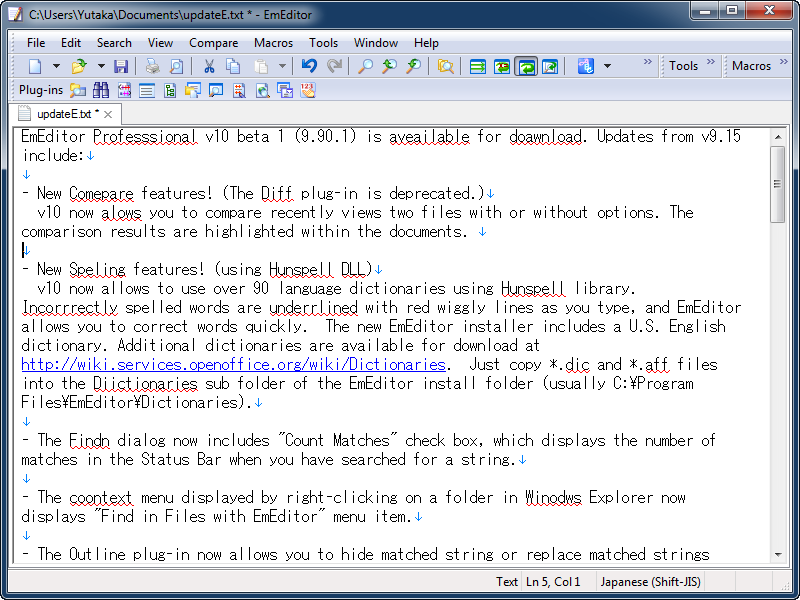Enable Wrap by Page mode

click(550, 66)
